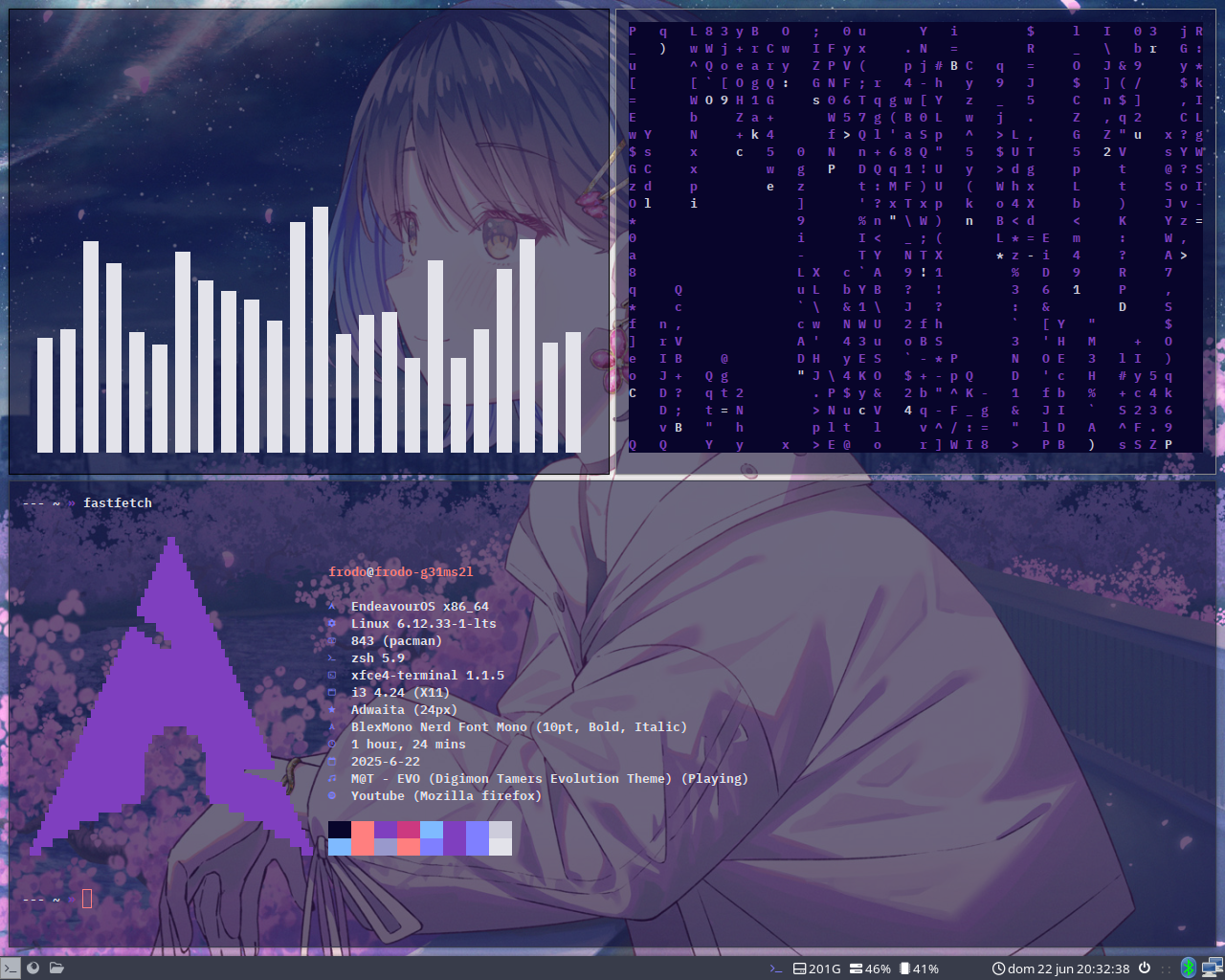Click the frodo@frodo-g31ms2l header text
Viewport: 1225px width, 980px height.
(x=401, y=572)
